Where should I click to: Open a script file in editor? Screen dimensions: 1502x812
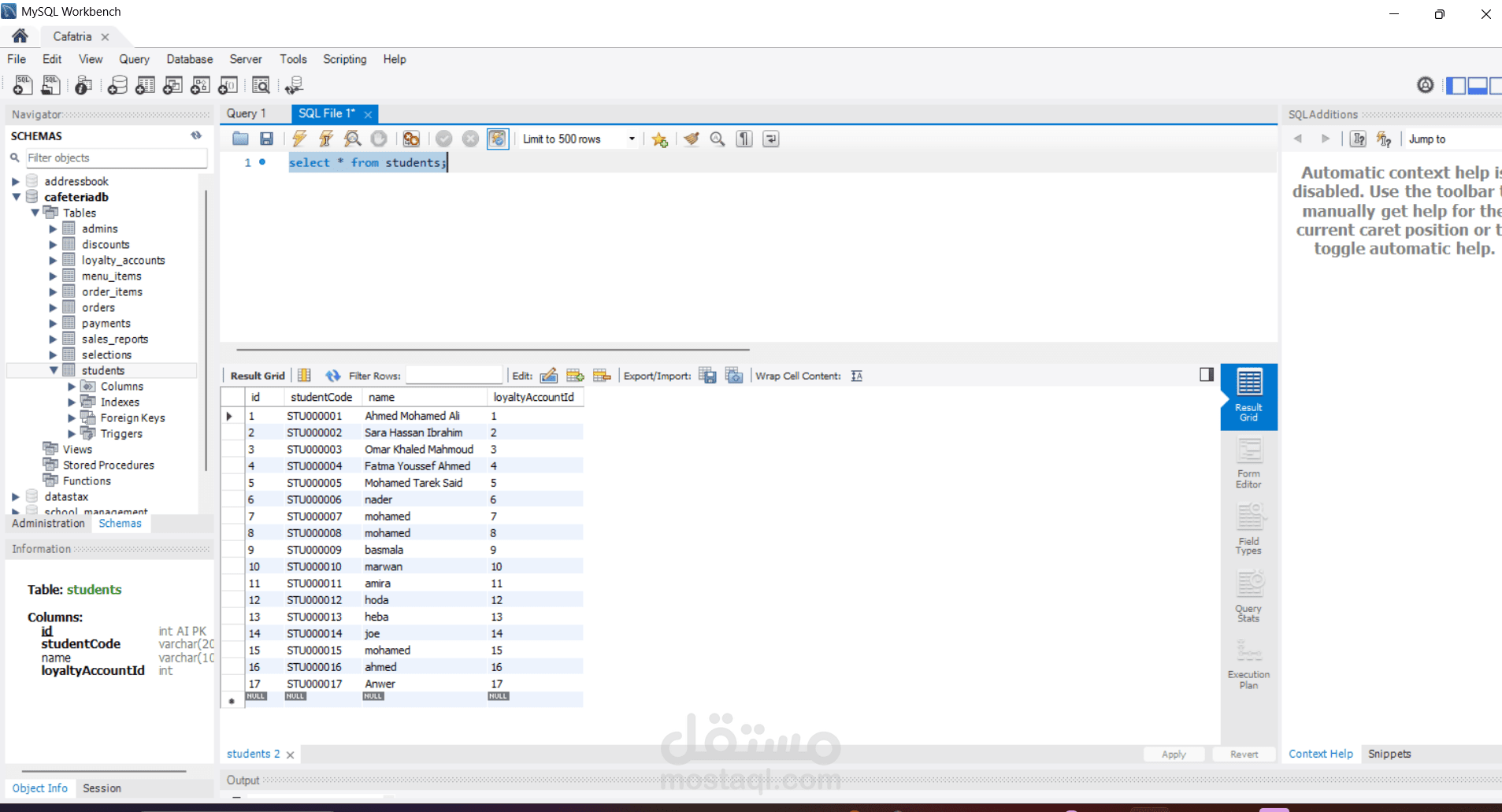pyautogui.click(x=240, y=139)
